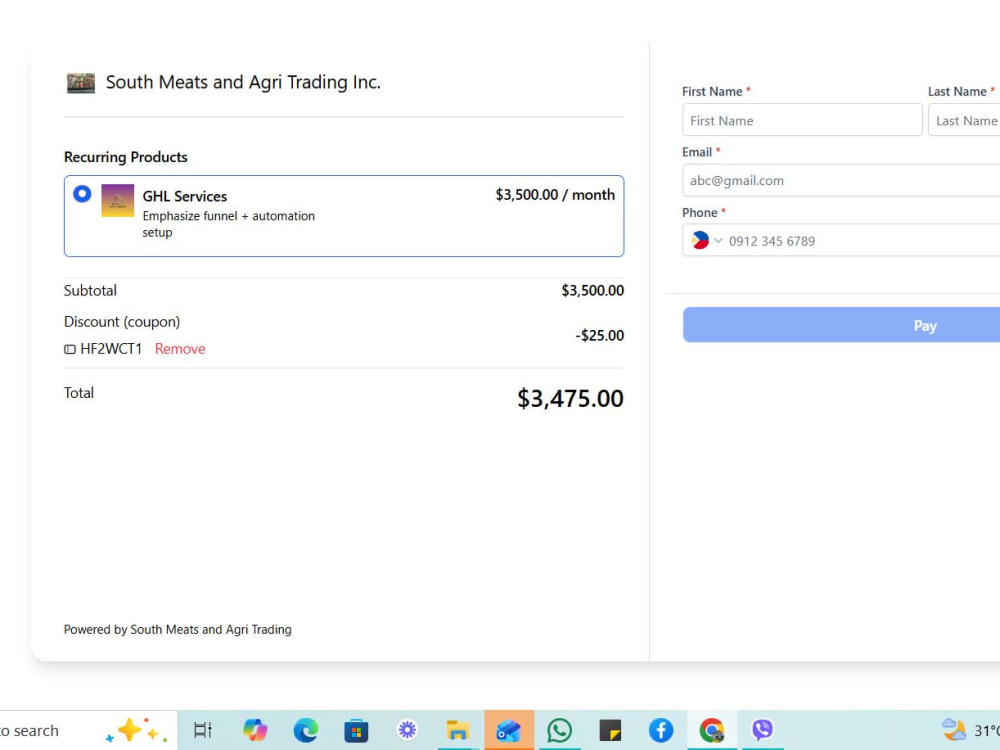Viewport: 1000px width, 750px height.
Task: Click the $3,500.00 / month price
Action: [x=555, y=195]
